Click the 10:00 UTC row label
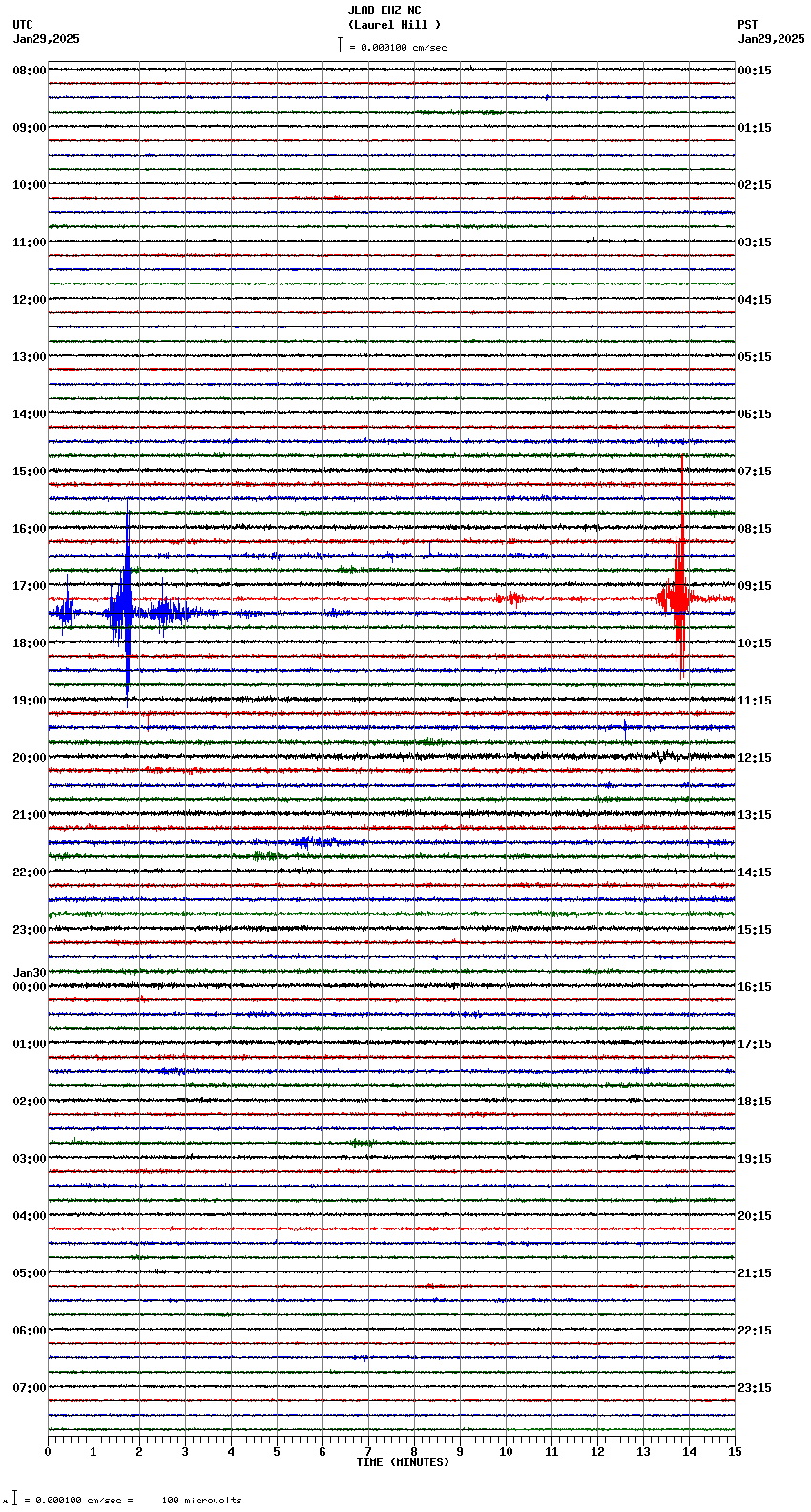 point(30,185)
